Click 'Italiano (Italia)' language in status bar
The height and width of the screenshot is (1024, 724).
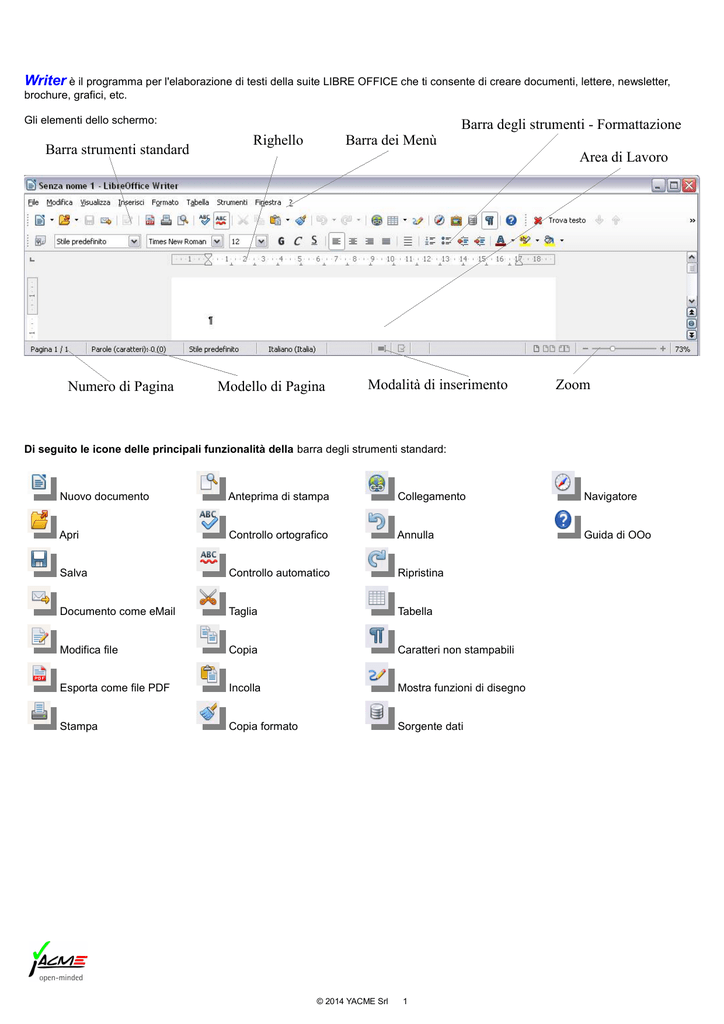pos(292,349)
